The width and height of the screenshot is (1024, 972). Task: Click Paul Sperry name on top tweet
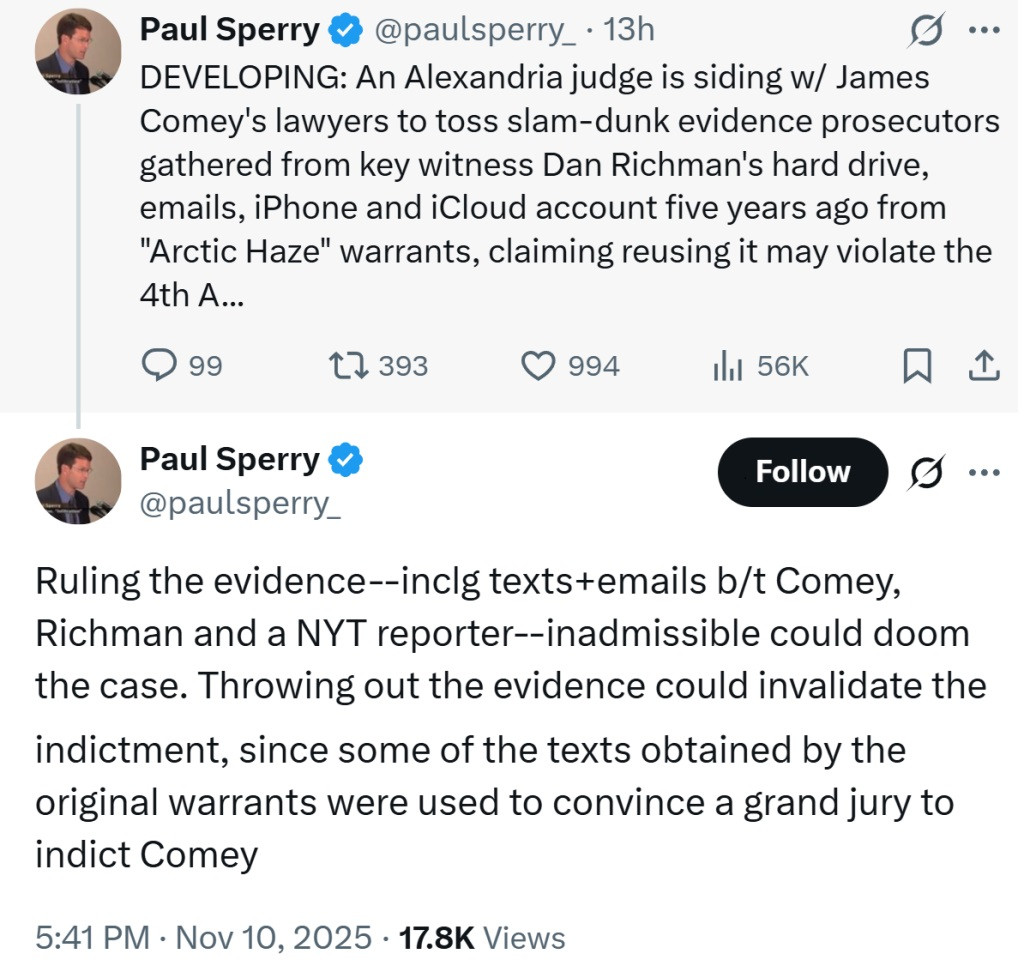(230, 30)
